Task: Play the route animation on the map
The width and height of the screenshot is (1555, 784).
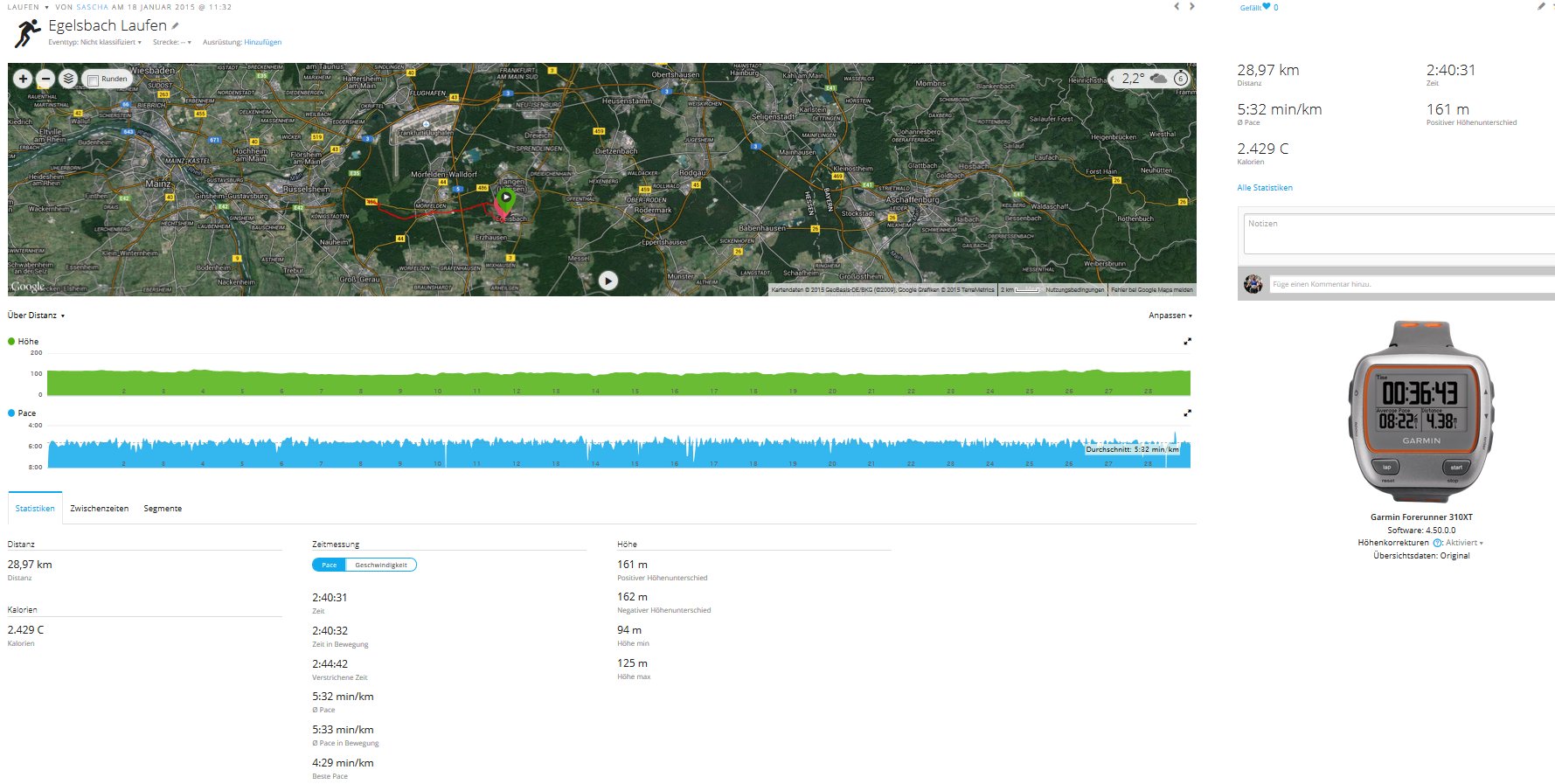Action: pyautogui.click(x=608, y=281)
